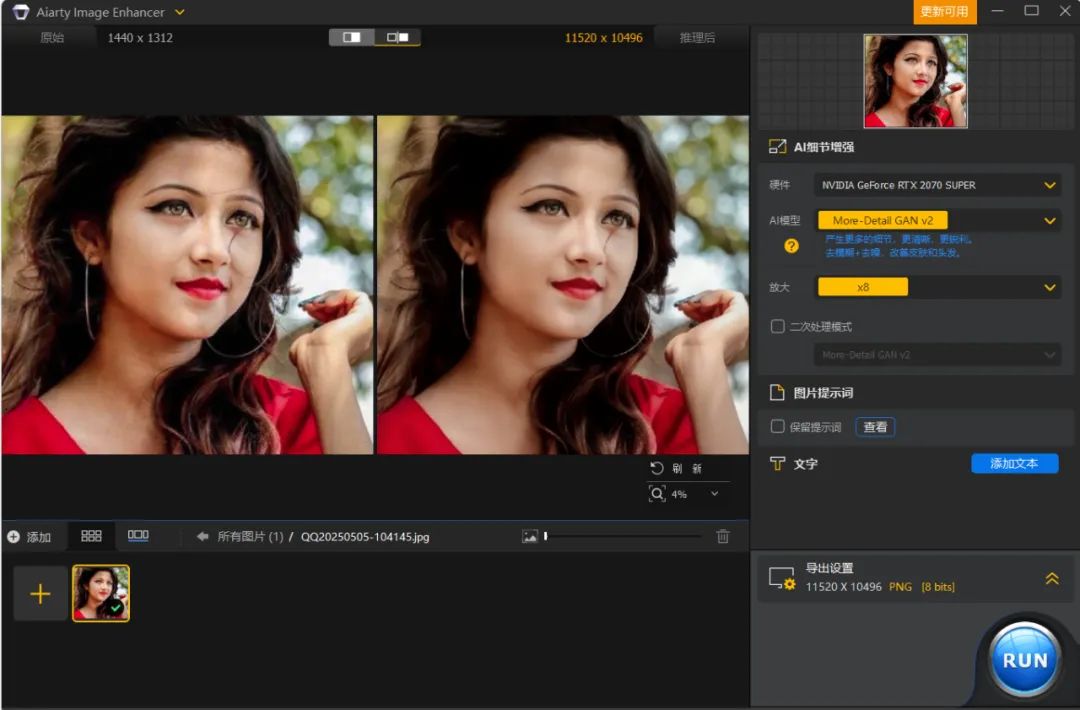Click the 11520 X 10496 export size text
Viewport: 1080px width, 710px height.
(843, 587)
